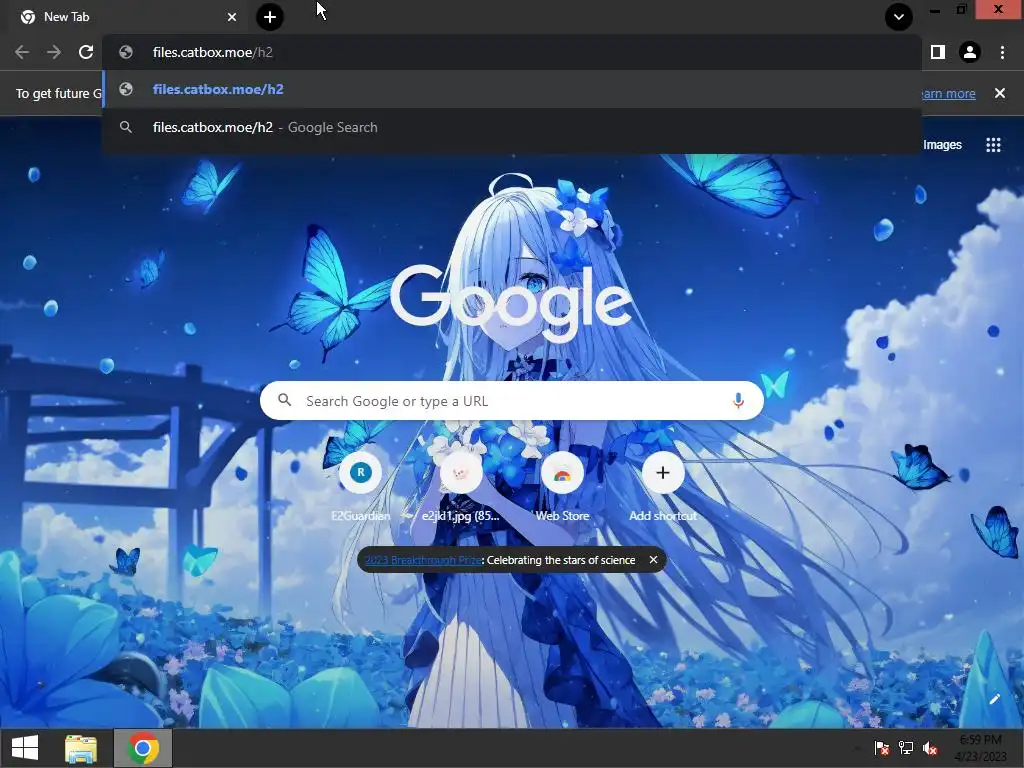
Task: Reload the current page
Action: click(86, 52)
